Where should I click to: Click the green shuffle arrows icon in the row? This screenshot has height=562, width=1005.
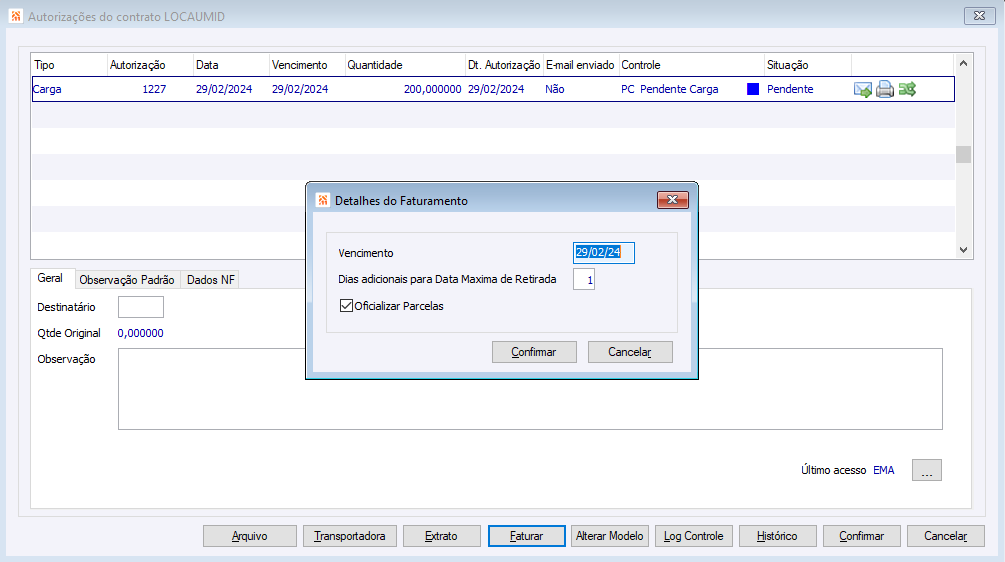pos(907,89)
